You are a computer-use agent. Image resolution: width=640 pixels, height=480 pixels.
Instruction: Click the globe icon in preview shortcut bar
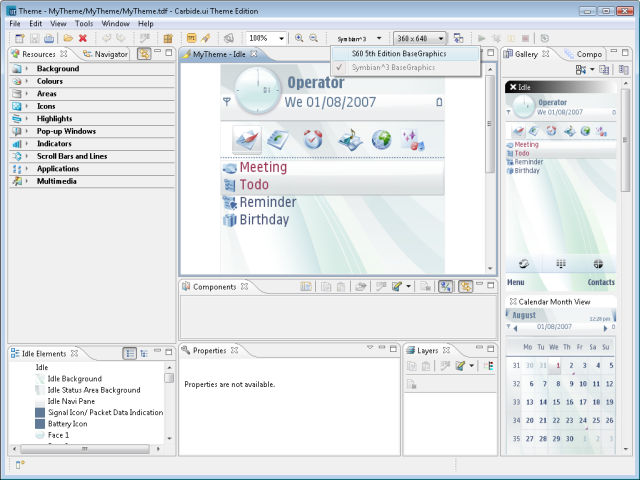pyautogui.click(x=381, y=139)
